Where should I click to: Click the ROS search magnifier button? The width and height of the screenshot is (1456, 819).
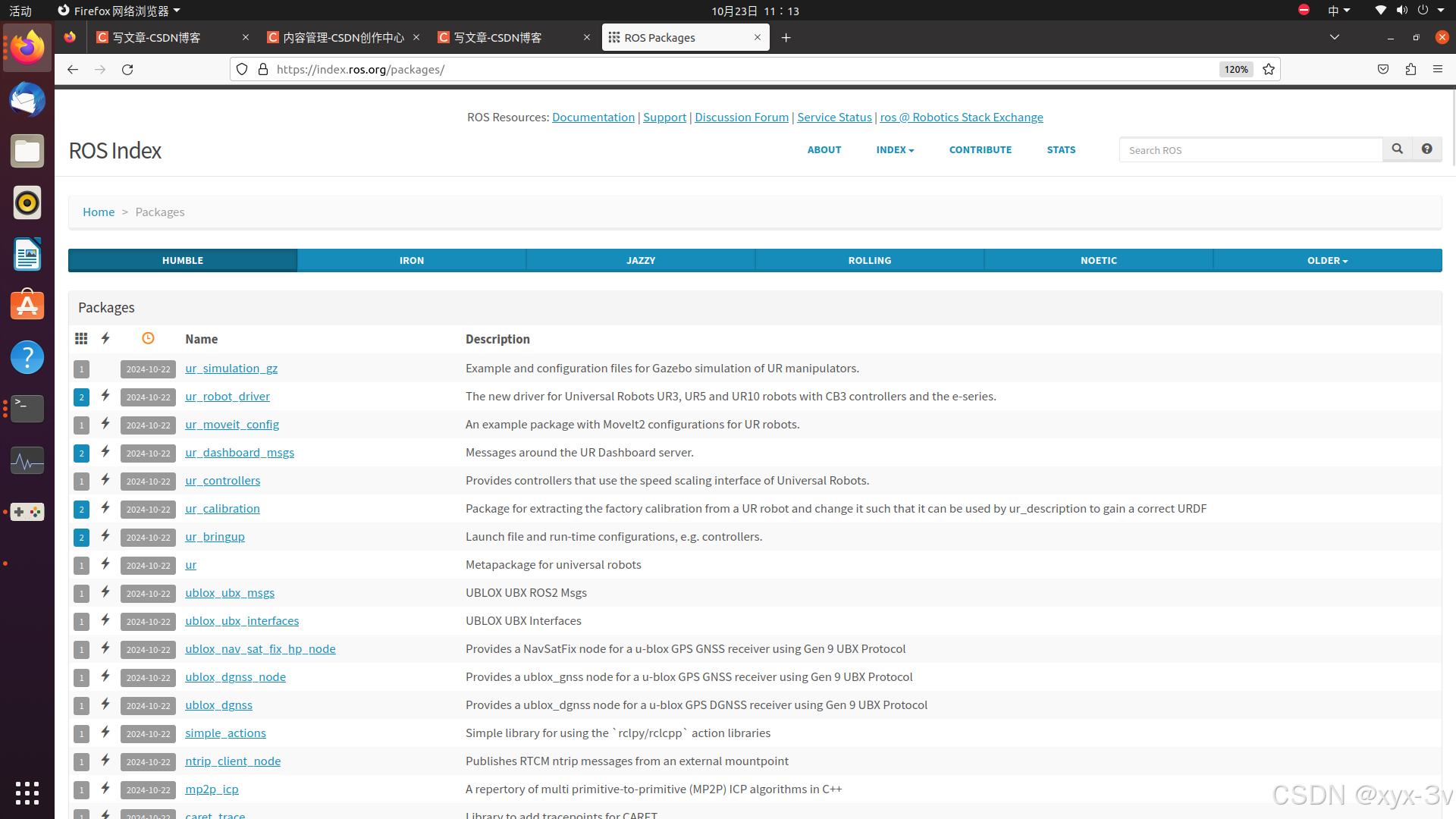1397,149
